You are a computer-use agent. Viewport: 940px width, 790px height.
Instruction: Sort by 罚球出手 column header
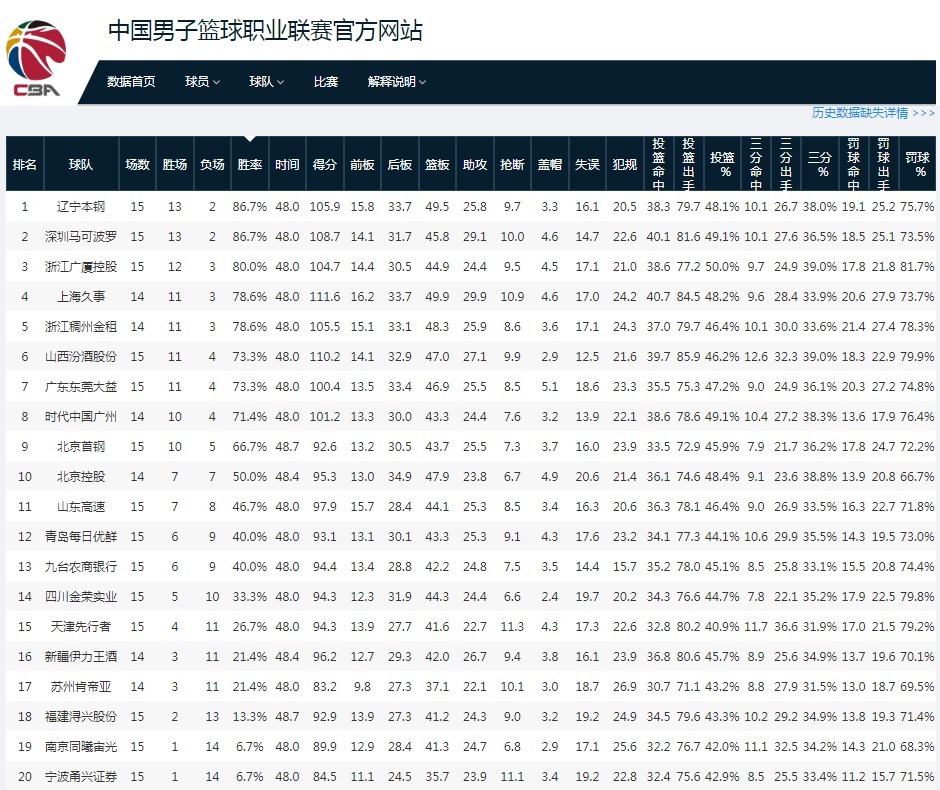pyautogui.click(x=883, y=164)
